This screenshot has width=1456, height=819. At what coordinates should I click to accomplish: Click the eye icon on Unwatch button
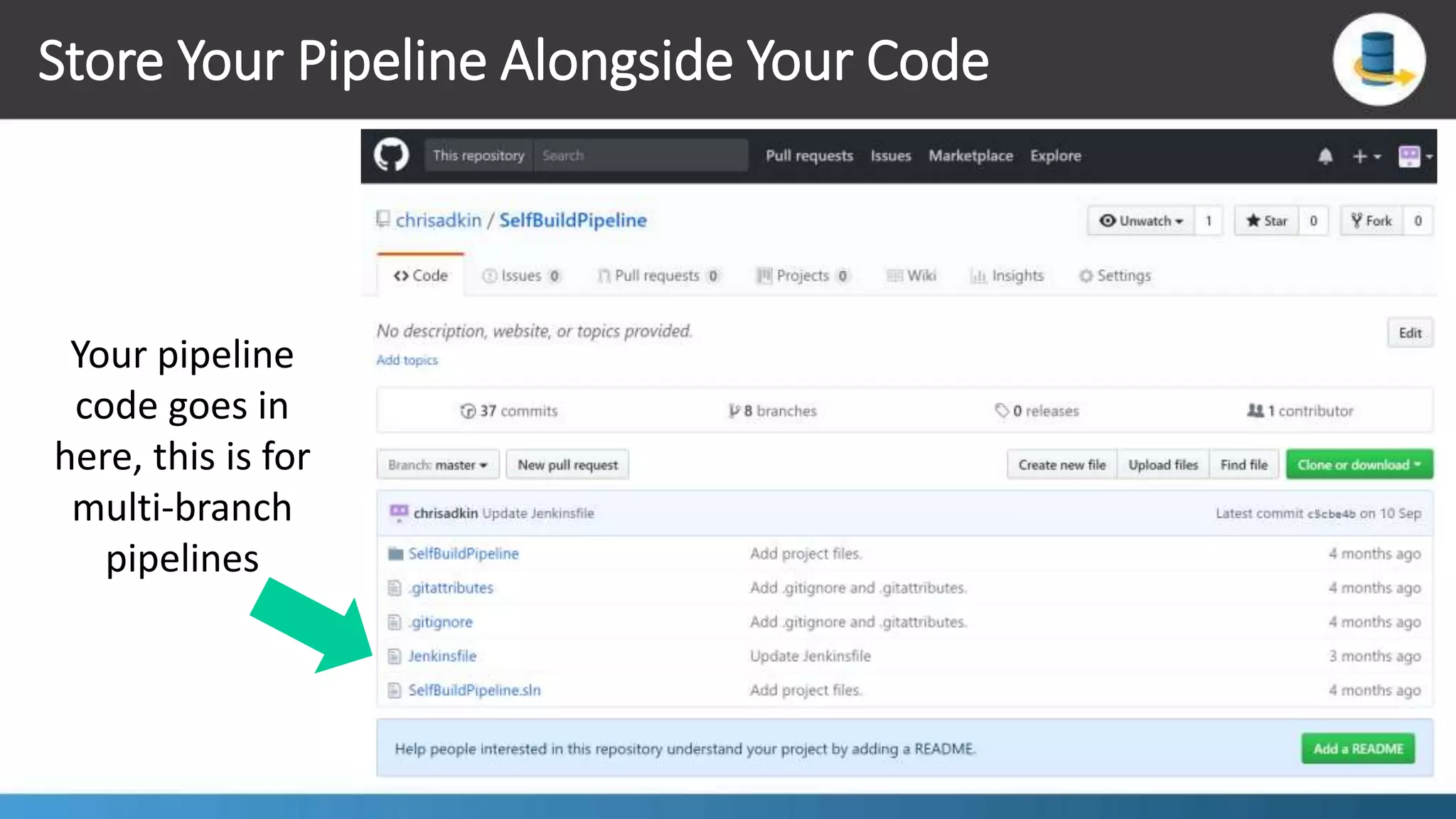(1107, 220)
